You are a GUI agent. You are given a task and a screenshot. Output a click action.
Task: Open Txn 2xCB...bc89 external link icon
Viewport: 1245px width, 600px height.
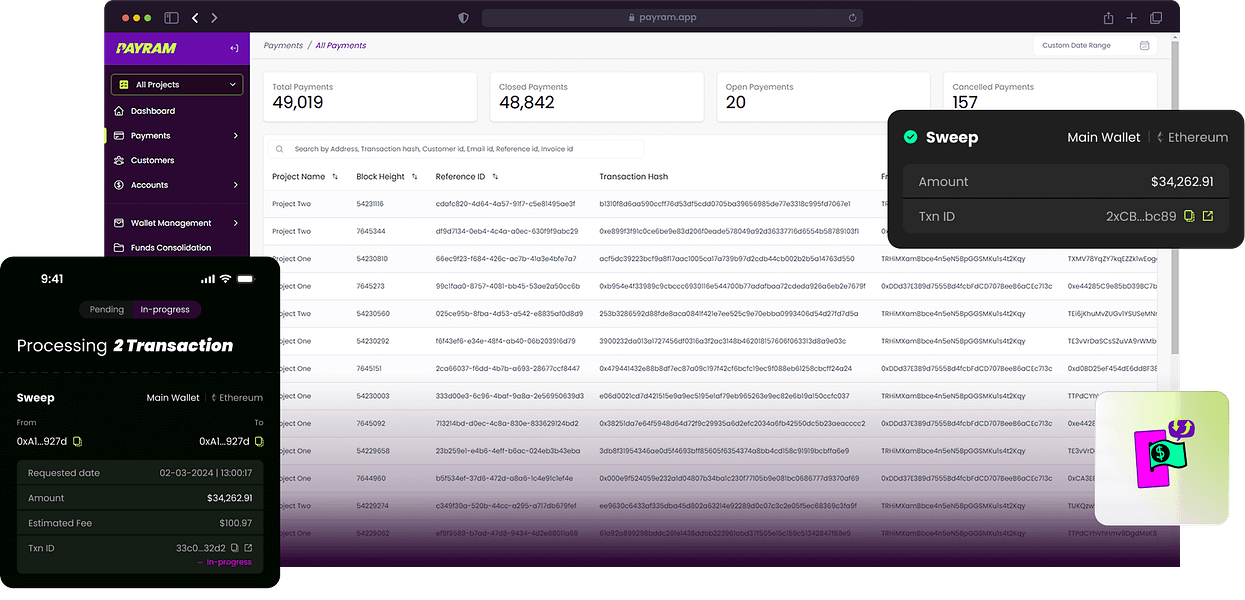tap(1208, 216)
